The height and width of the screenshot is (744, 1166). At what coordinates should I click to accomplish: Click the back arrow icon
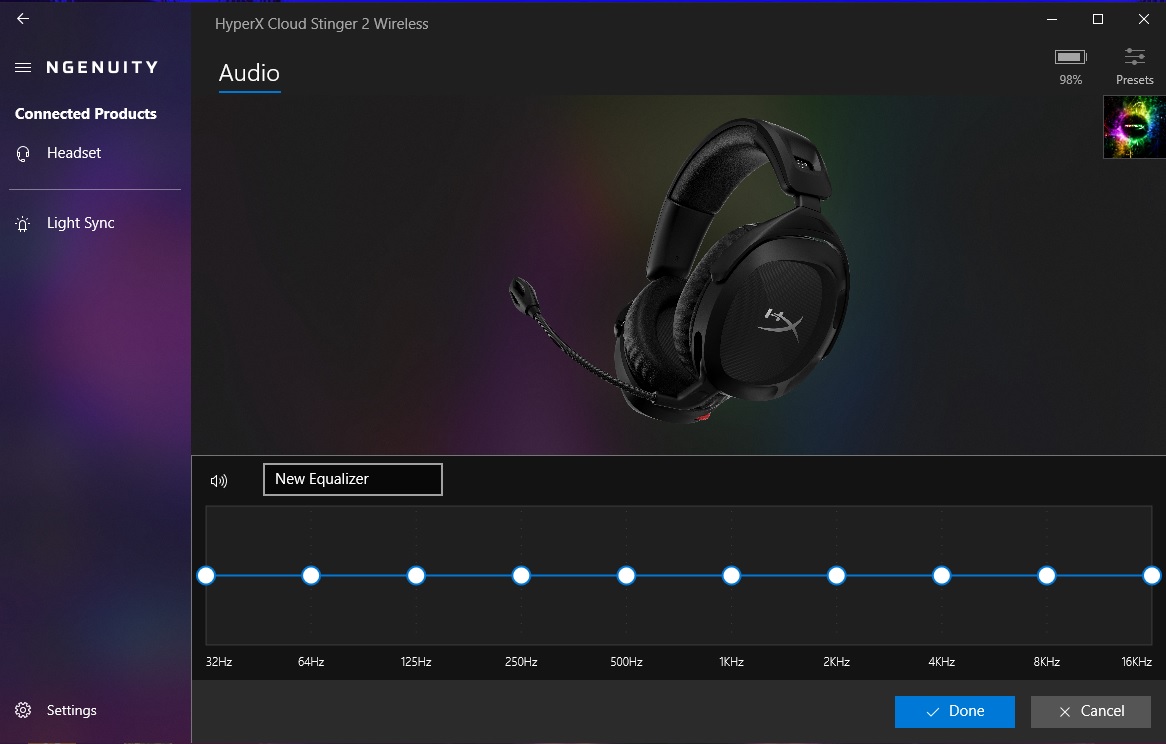23,19
